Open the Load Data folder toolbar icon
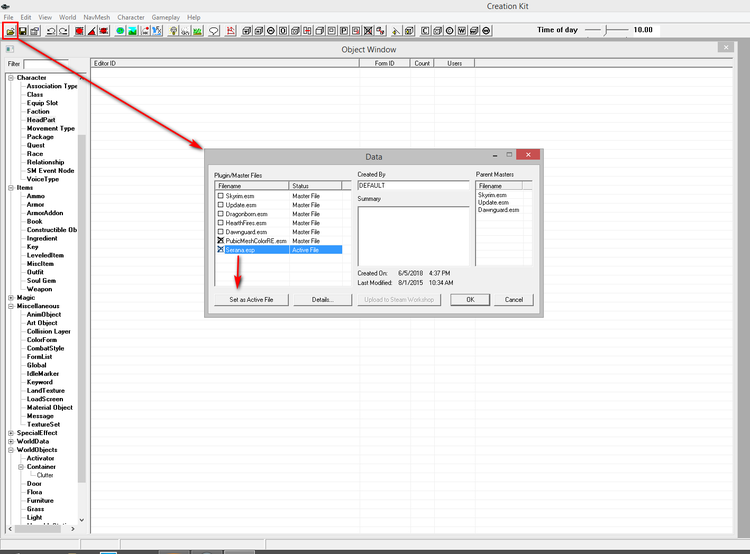The image size is (750, 554). (x=10, y=31)
